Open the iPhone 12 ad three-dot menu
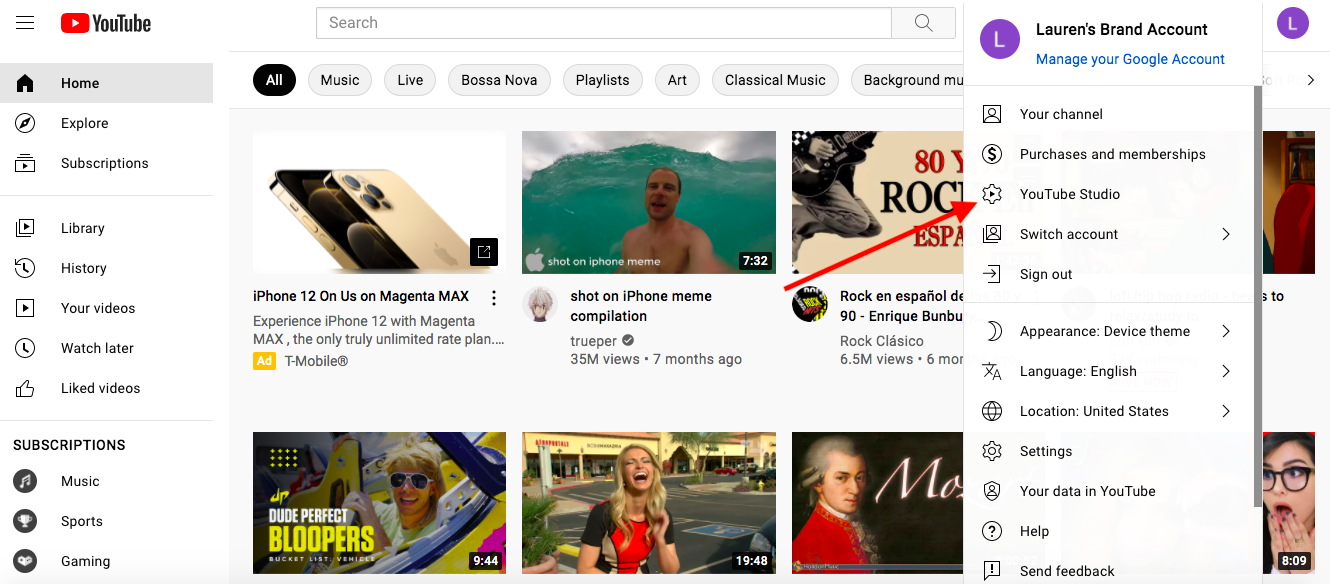Viewport: 1330px width, 584px height. coord(493,298)
